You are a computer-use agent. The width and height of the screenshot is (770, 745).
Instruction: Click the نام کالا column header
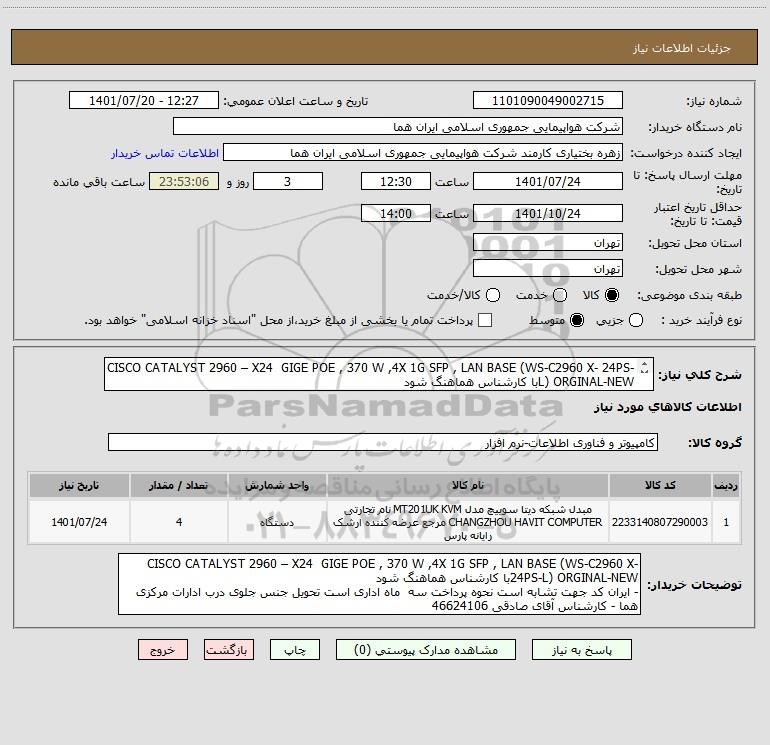[468, 485]
